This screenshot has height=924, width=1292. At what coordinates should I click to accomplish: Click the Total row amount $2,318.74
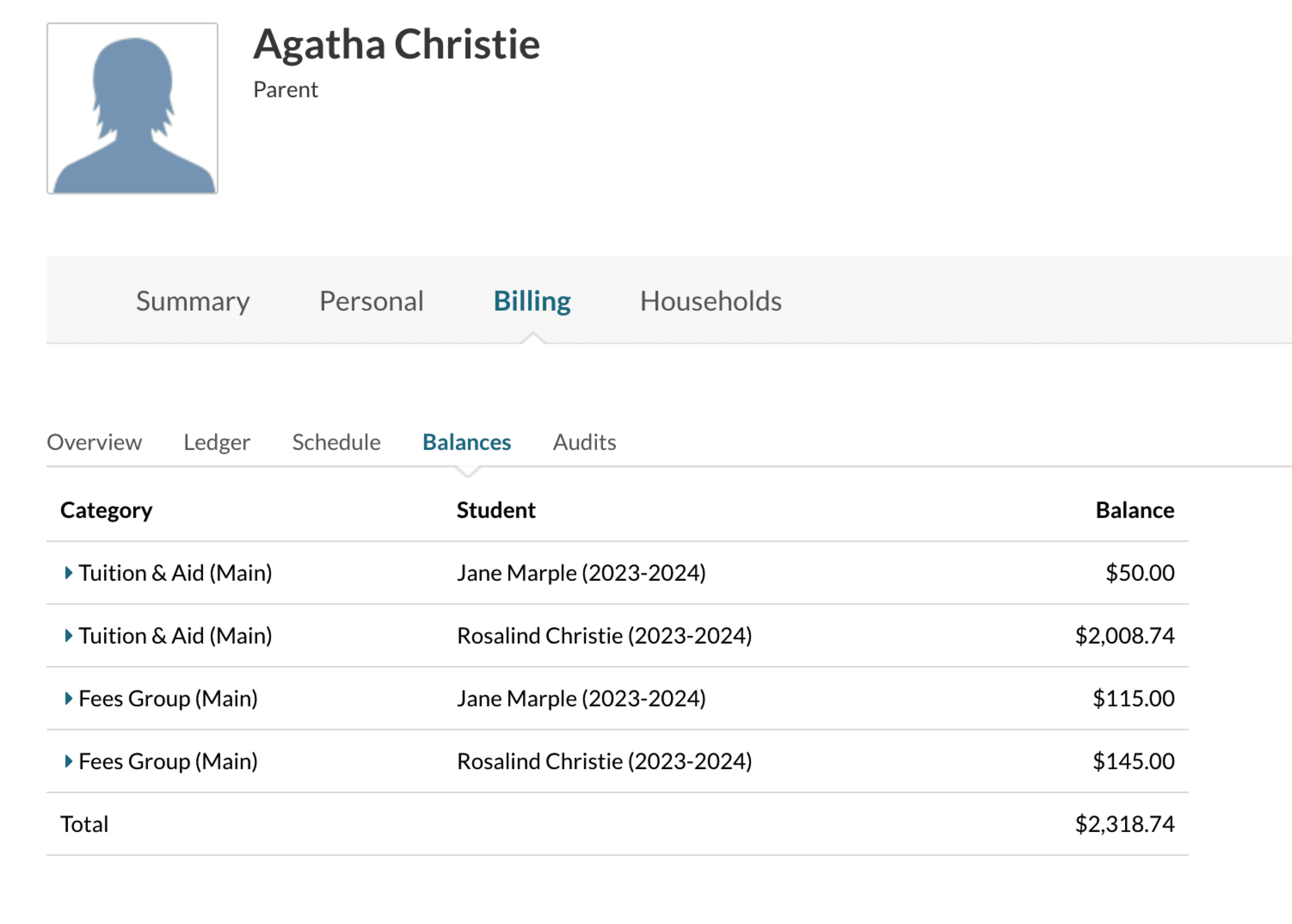coord(1124,824)
